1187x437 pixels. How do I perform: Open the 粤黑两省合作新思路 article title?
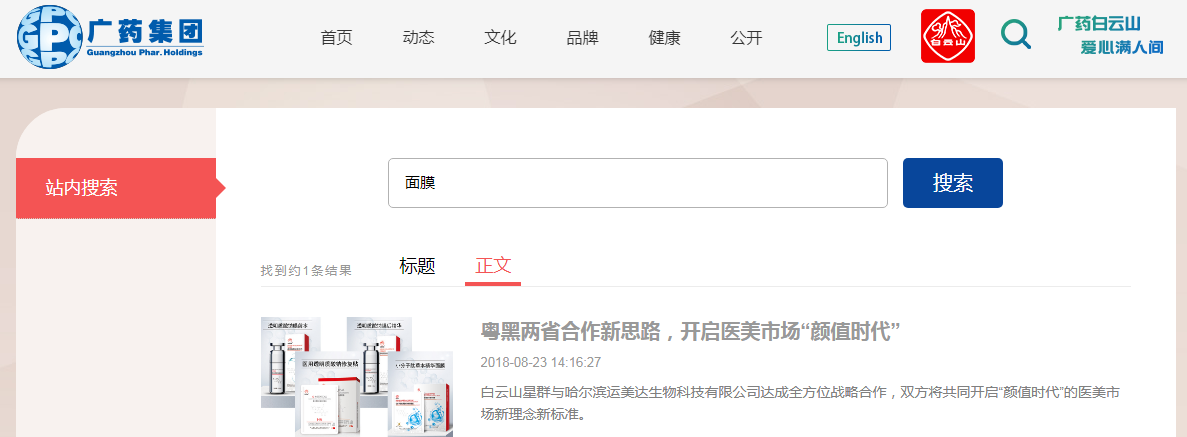coord(691,332)
